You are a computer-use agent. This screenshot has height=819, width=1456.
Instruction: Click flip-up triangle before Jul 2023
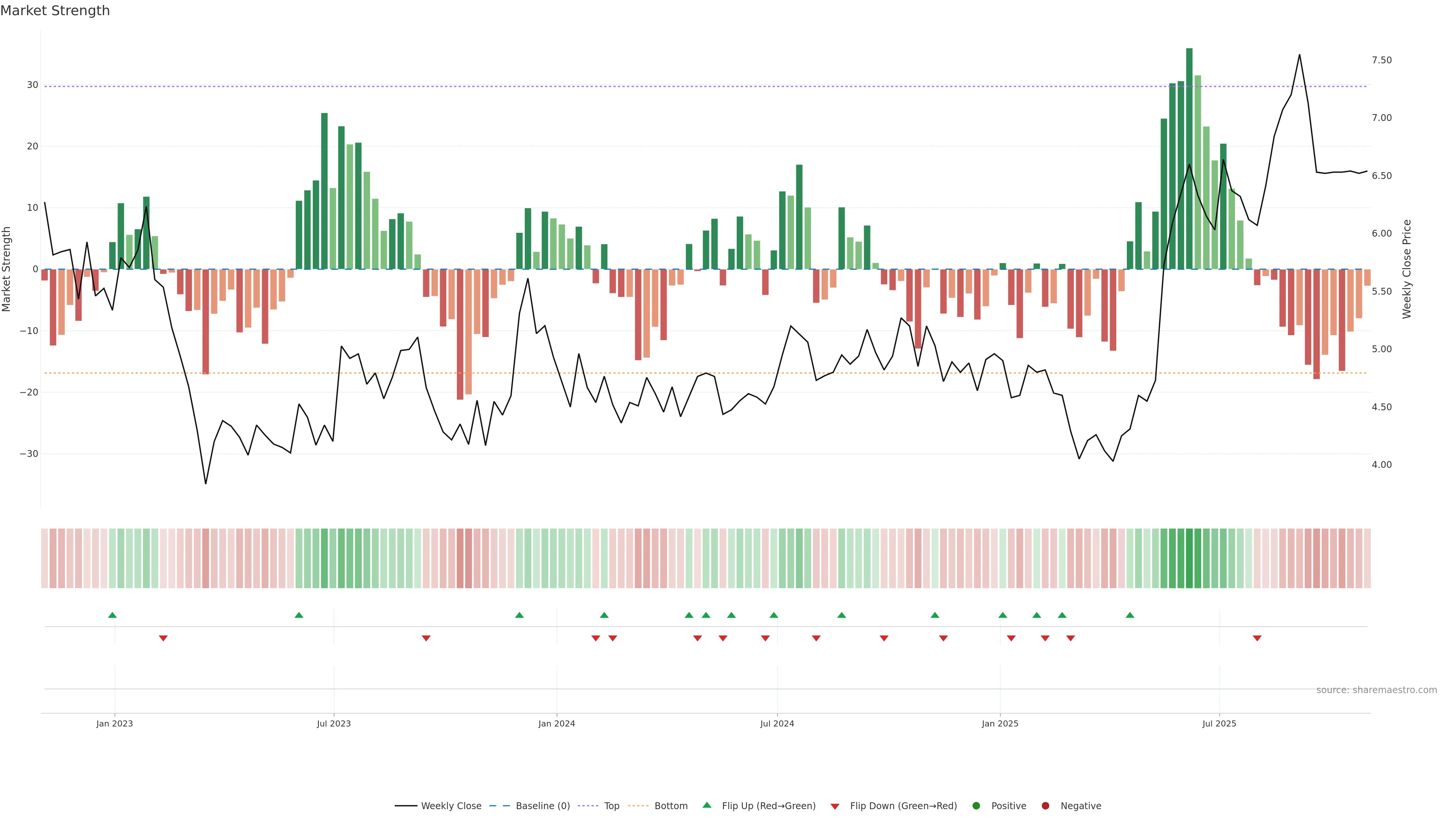(299, 615)
